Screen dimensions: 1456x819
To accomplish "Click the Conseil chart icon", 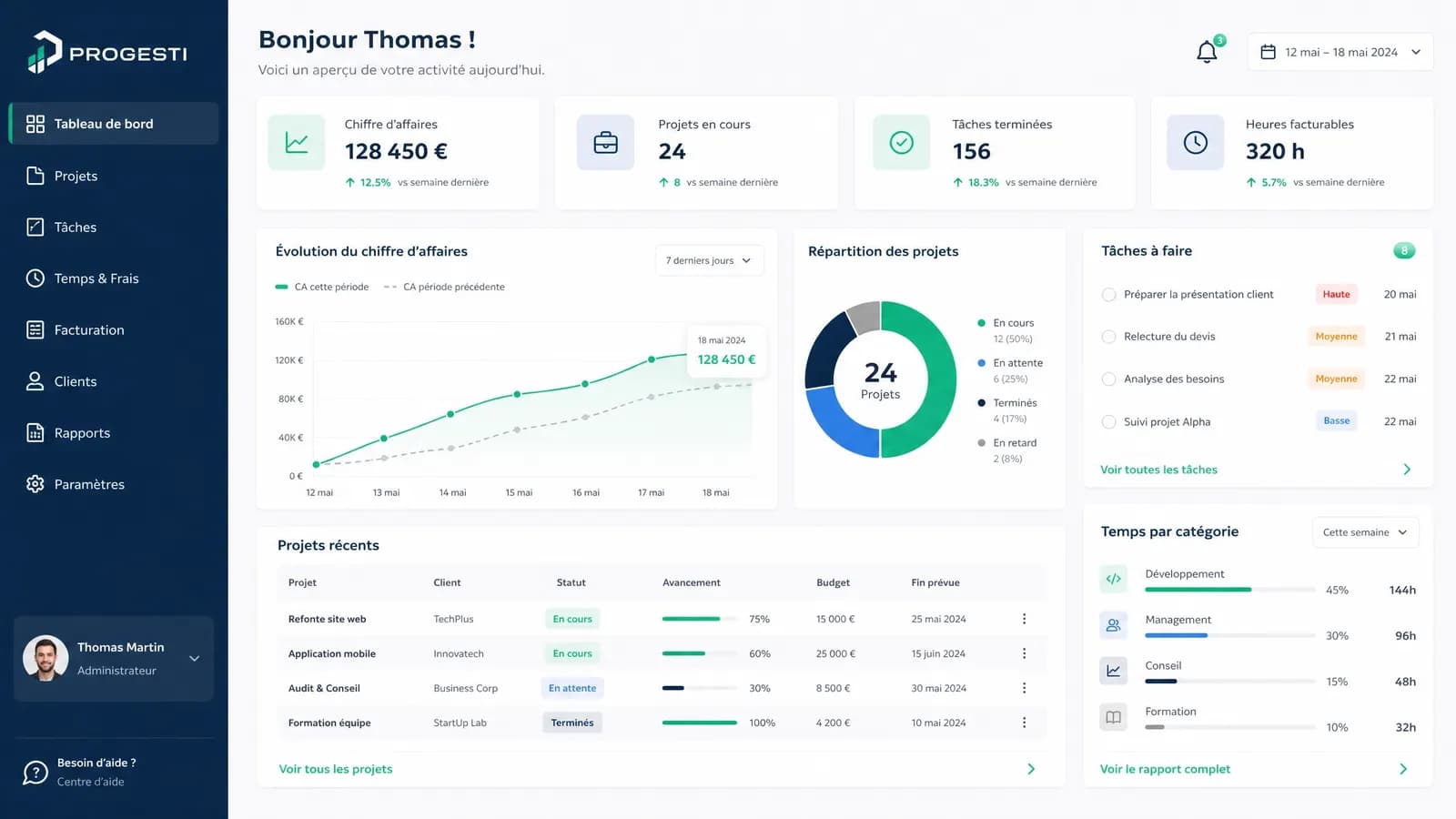I will click(x=1113, y=671).
